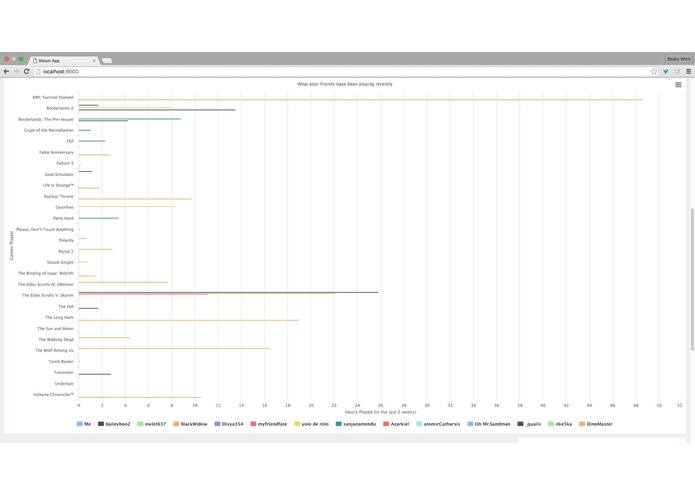Click the Nuclear Throne bar

pos(135,199)
